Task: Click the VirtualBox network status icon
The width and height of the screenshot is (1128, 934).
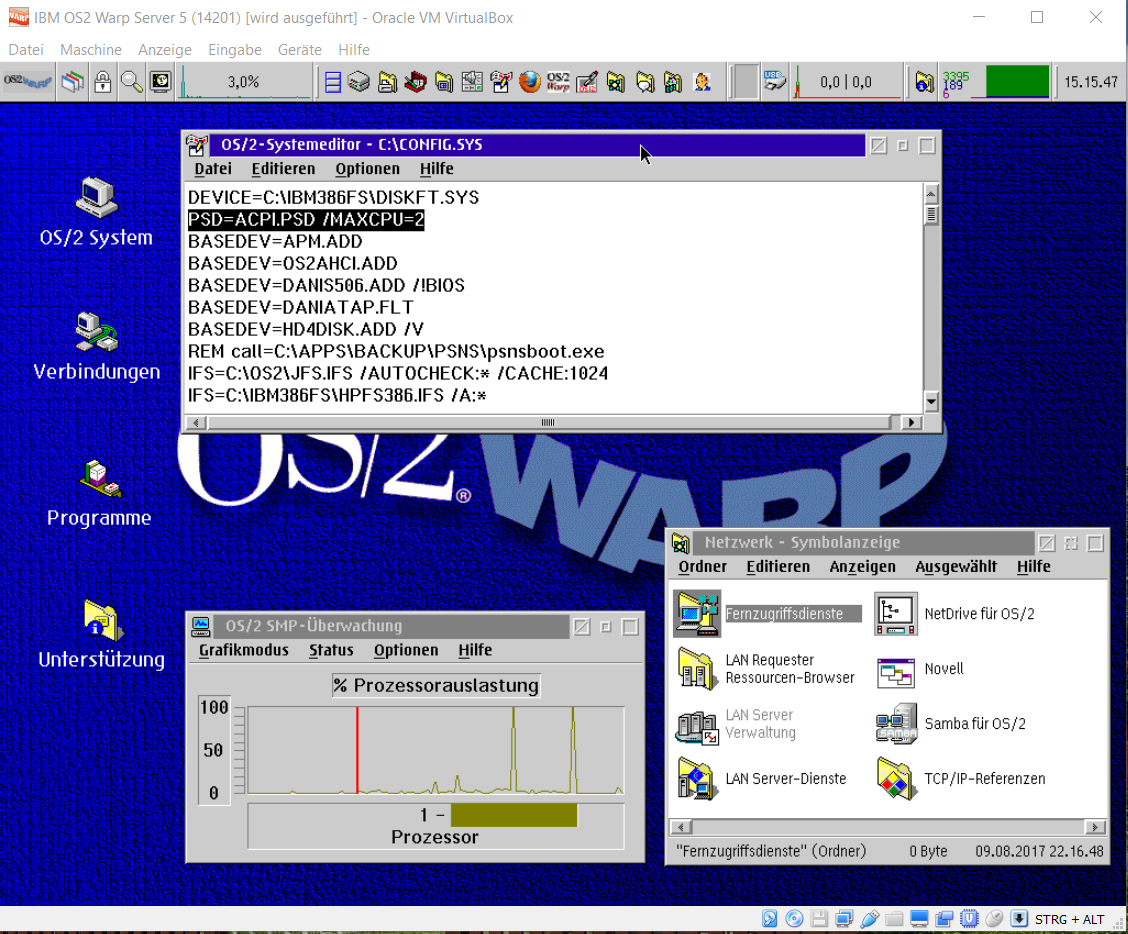Action: (844, 919)
